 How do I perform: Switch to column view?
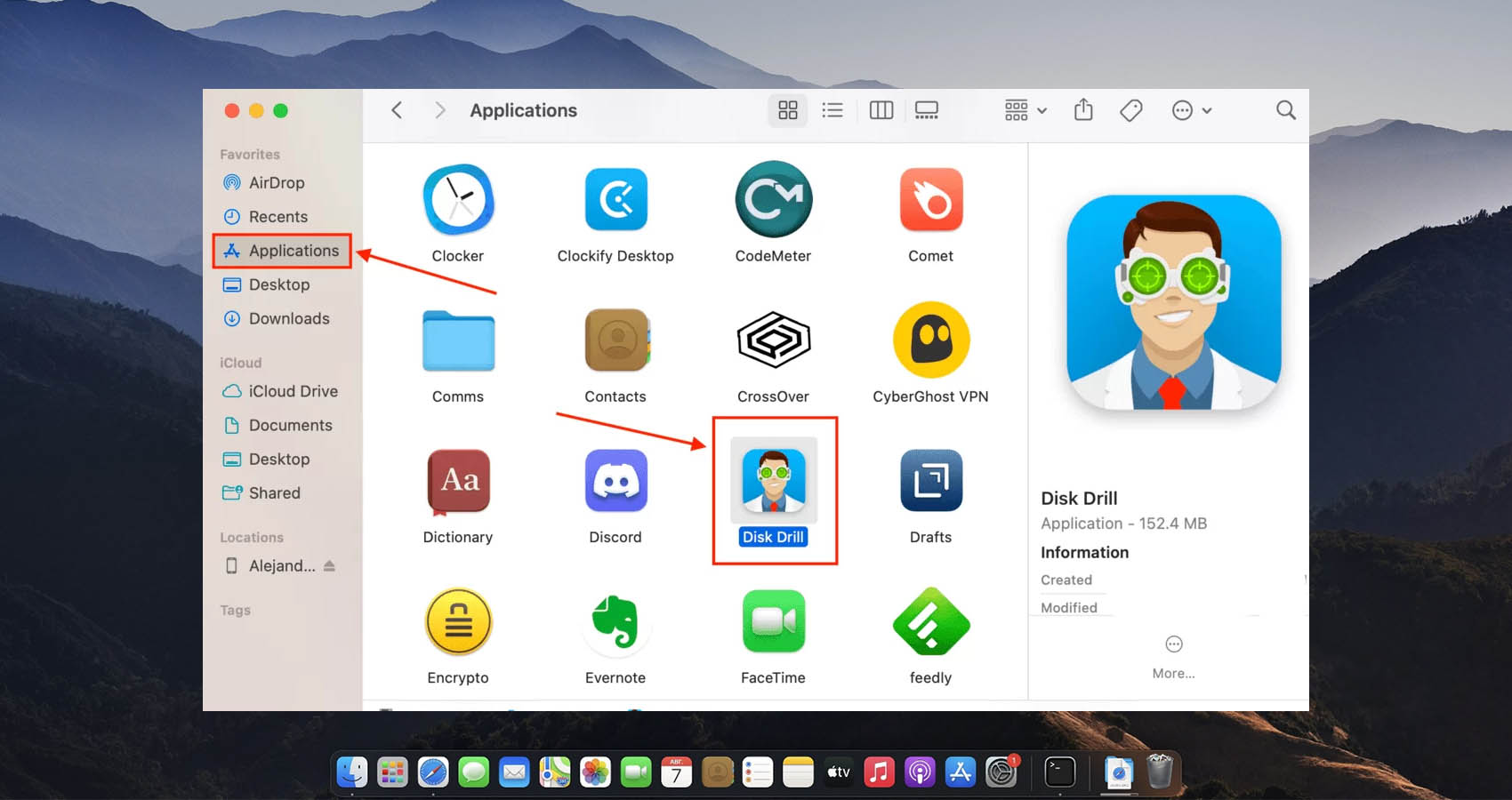pos(881,110)
